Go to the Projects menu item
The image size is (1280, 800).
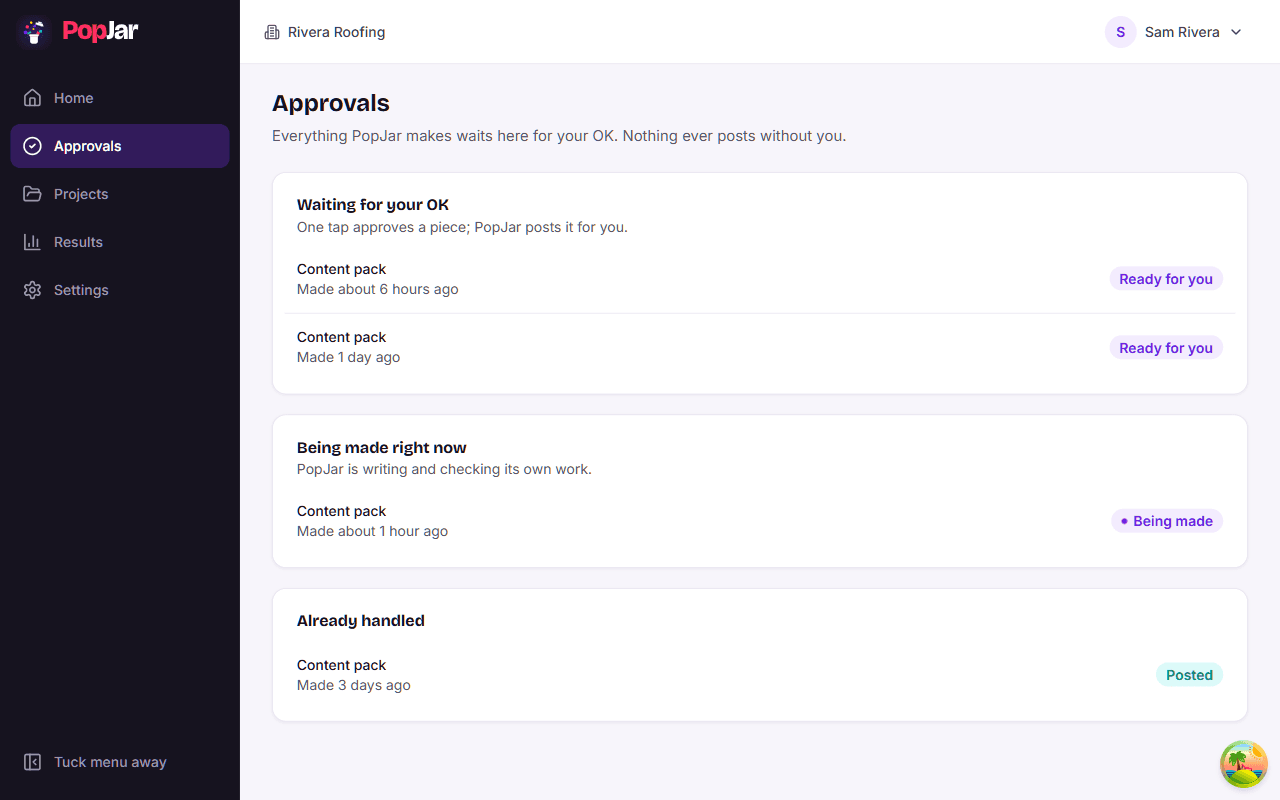[x=120, y=194]
